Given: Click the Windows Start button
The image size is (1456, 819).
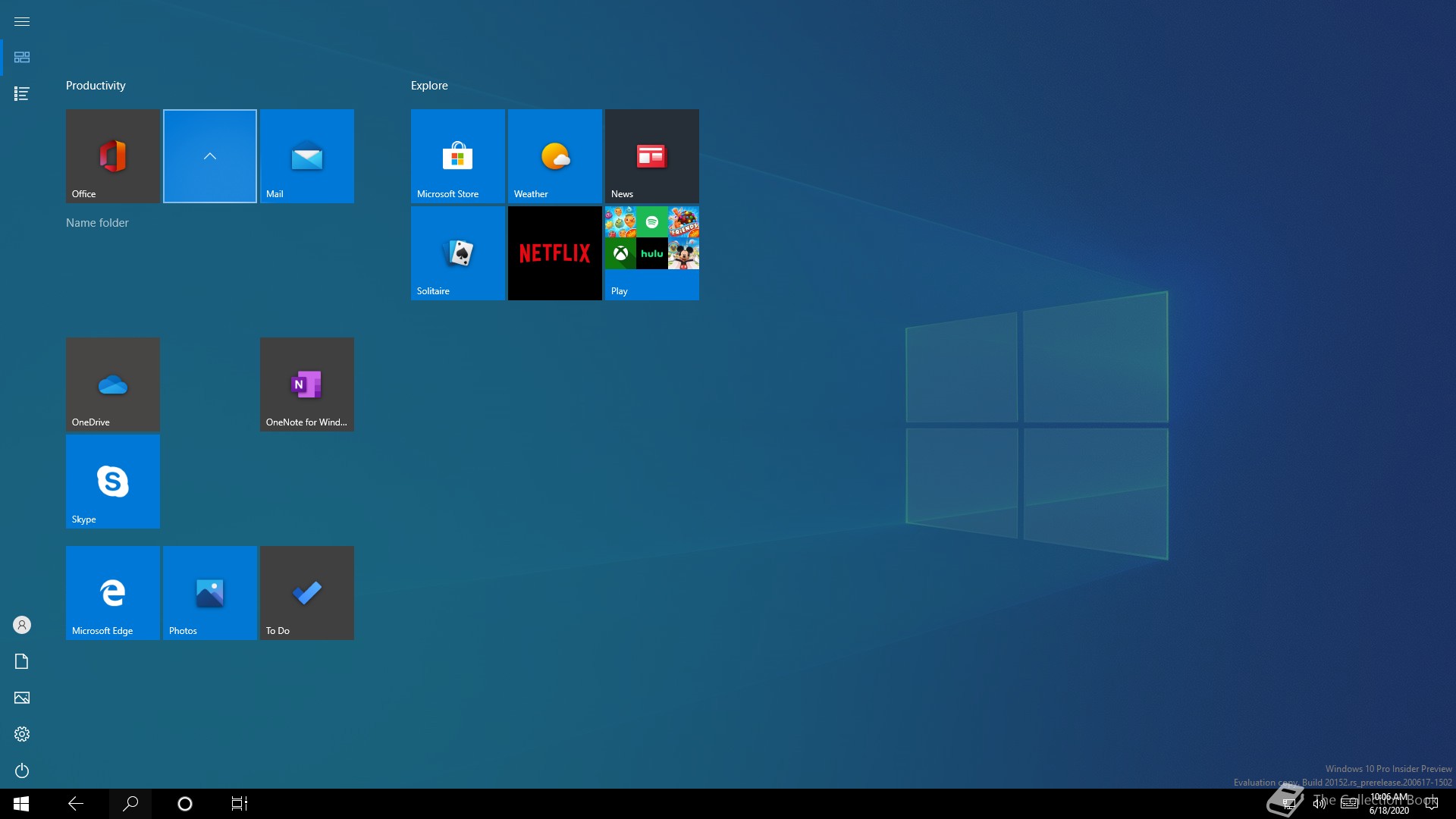Looking at the screenshot, I should click(21, 804).
